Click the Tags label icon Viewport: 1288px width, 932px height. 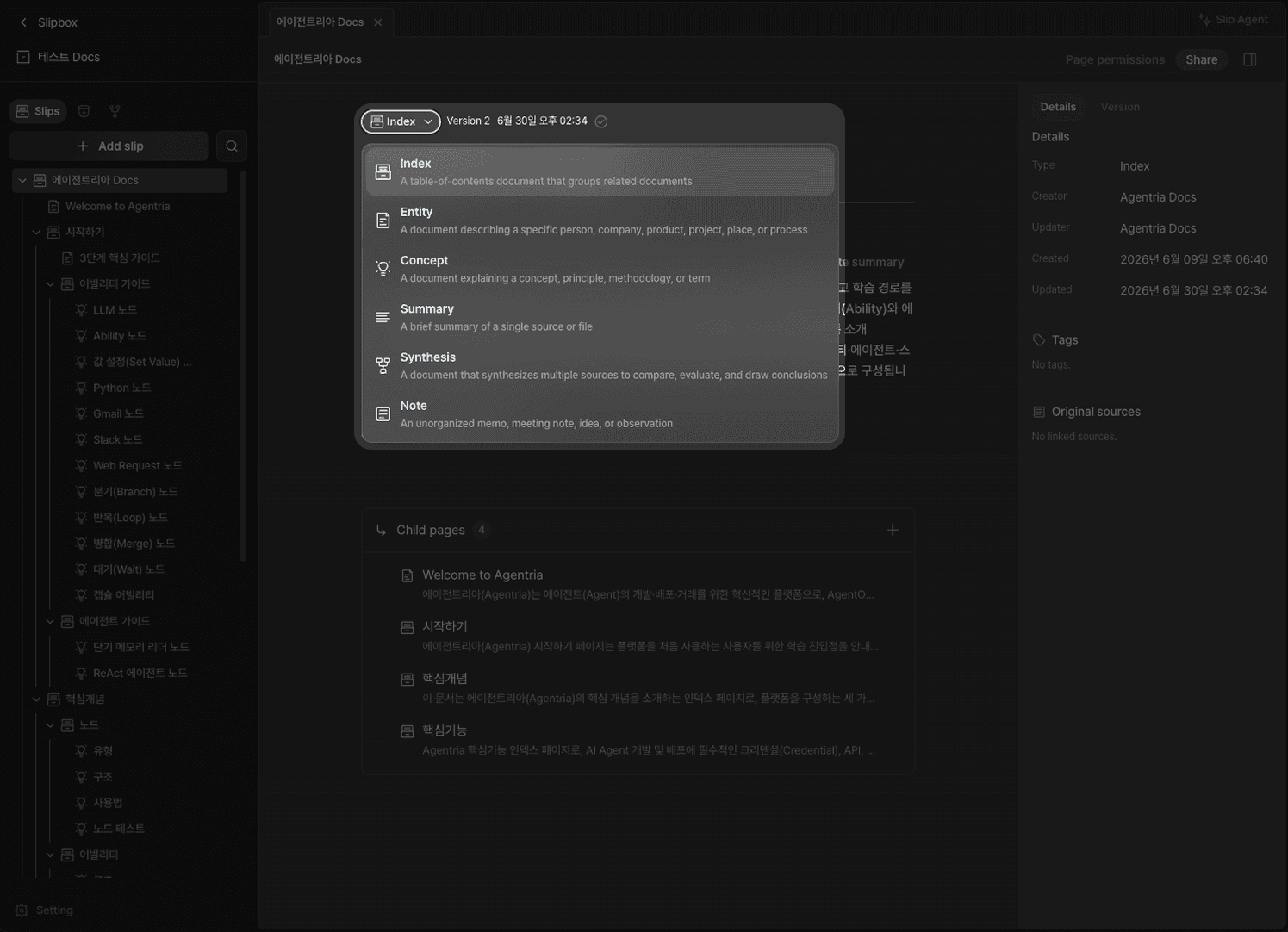[x=1039, y=340]
